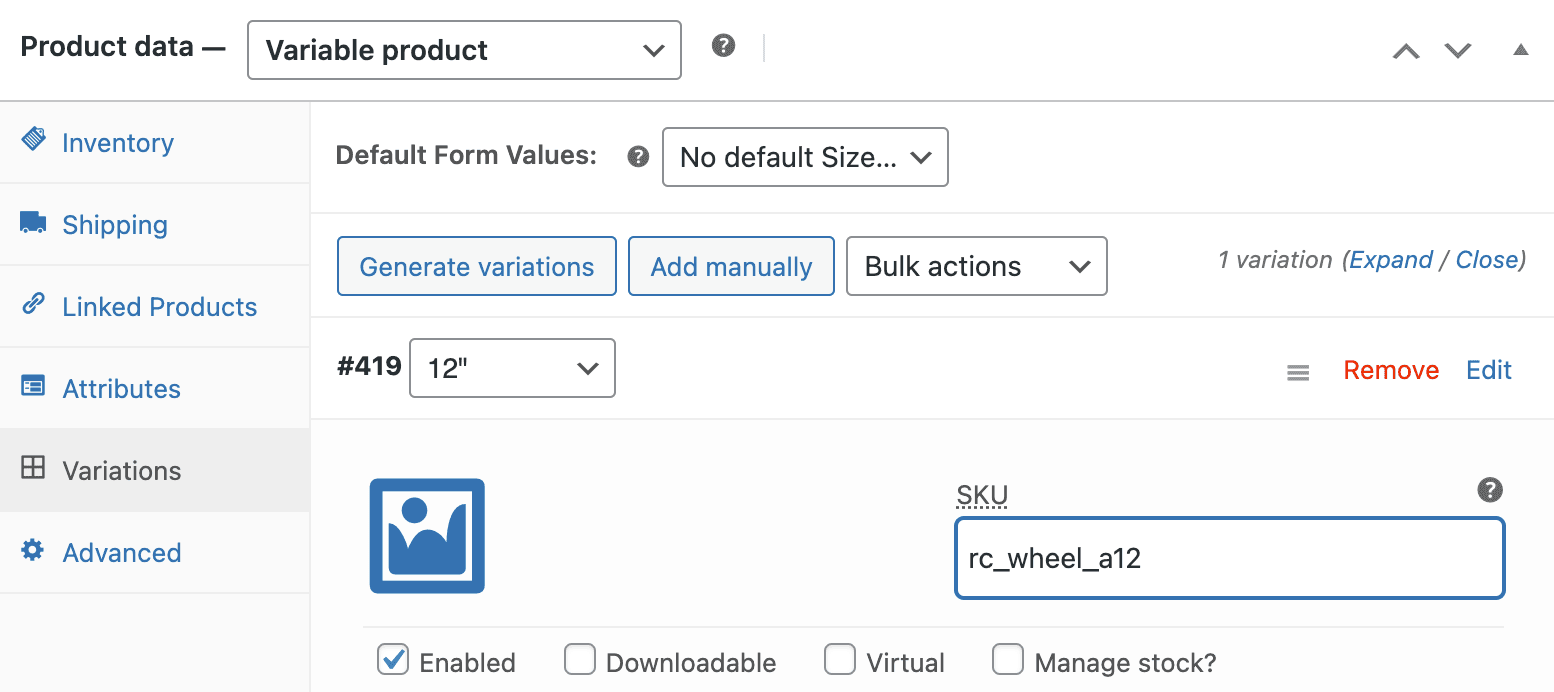
Task: Click the Linked Products chain icon
Action: click(x=34, y=306)
